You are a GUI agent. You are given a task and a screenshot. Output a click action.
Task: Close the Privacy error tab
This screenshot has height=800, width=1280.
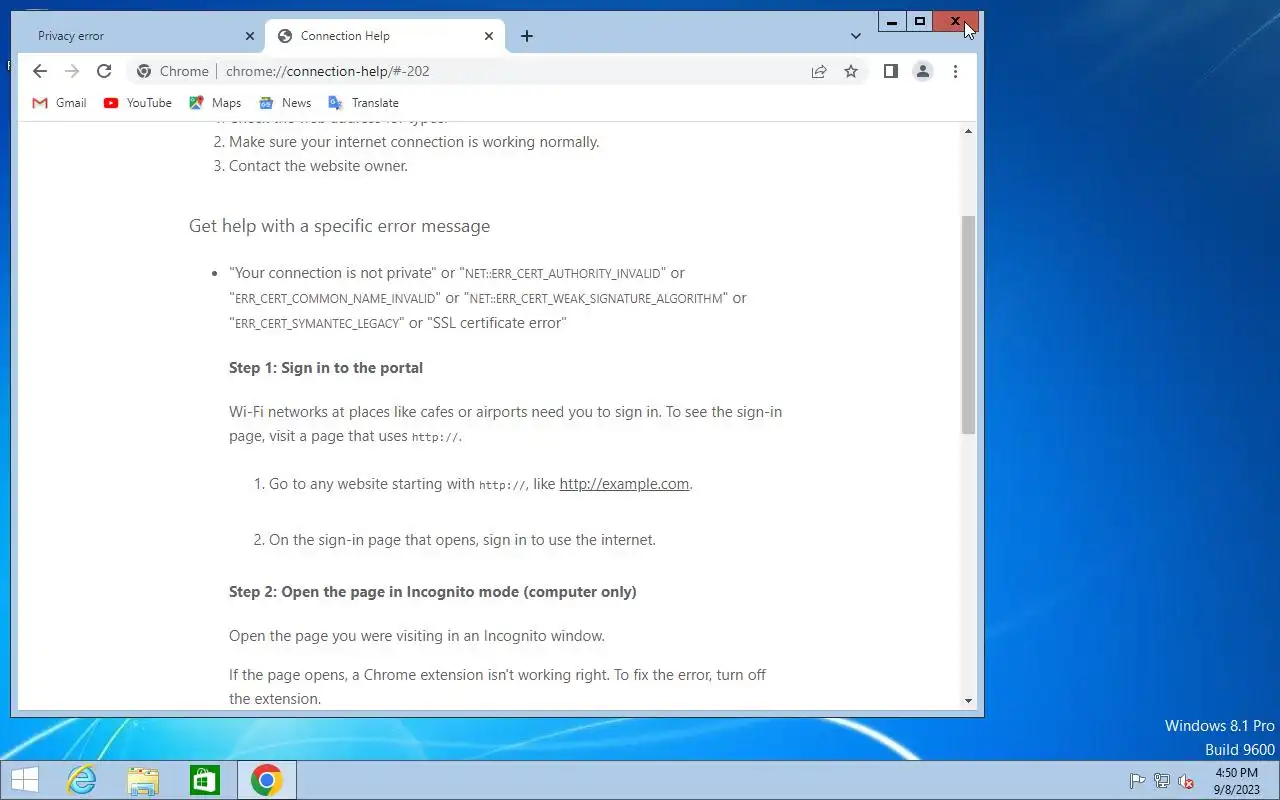click(x=250, y=36)
